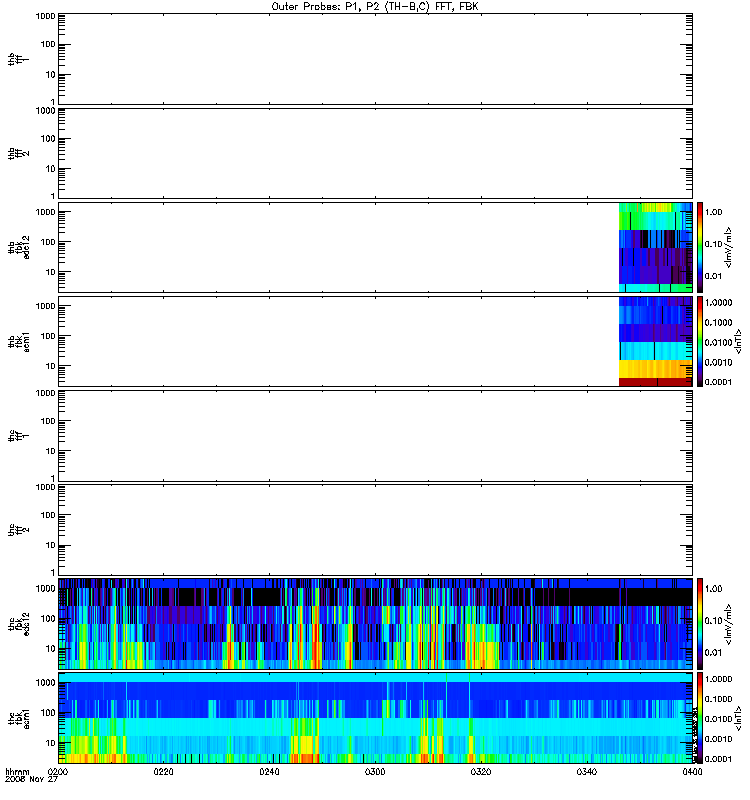The image size is (750, 800).
Task: Click the '0340' time tick label
Action: (587, 772)
